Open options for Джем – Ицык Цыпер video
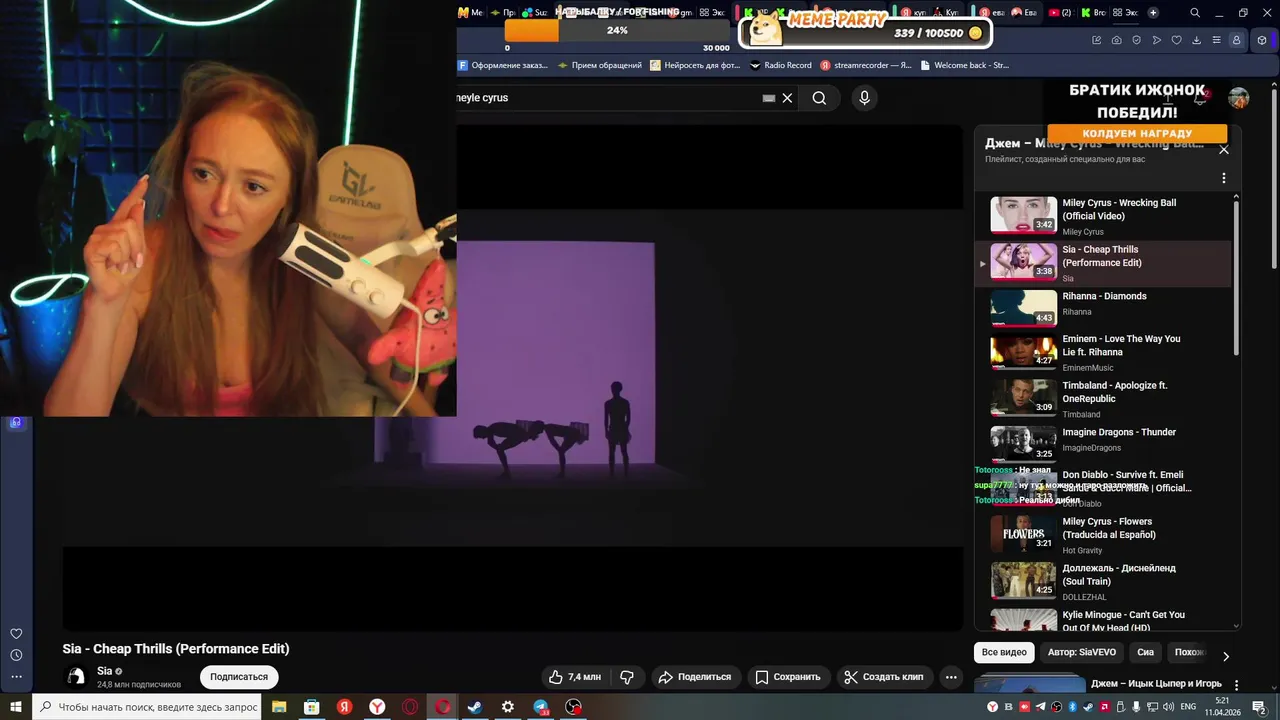 tap(1237, 686)
